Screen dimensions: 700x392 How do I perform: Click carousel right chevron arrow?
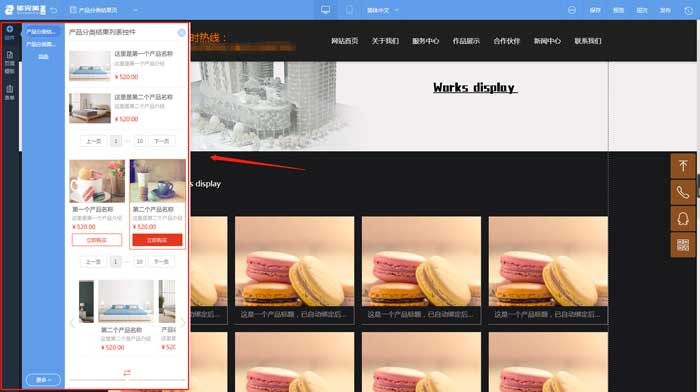pyautogui.click(x=182, y=322)
